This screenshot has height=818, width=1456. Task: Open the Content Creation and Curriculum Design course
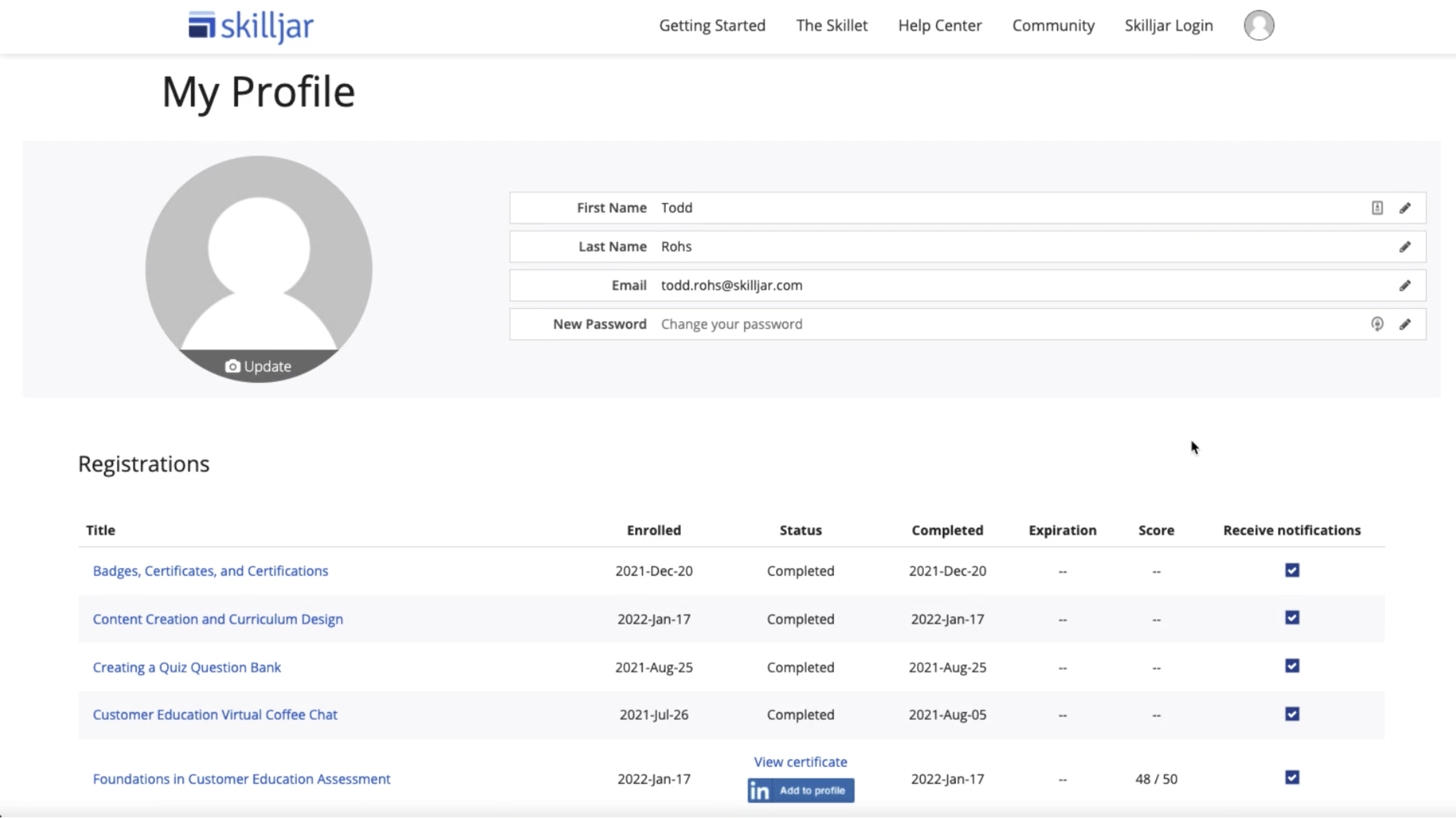(x=218, y=619)
